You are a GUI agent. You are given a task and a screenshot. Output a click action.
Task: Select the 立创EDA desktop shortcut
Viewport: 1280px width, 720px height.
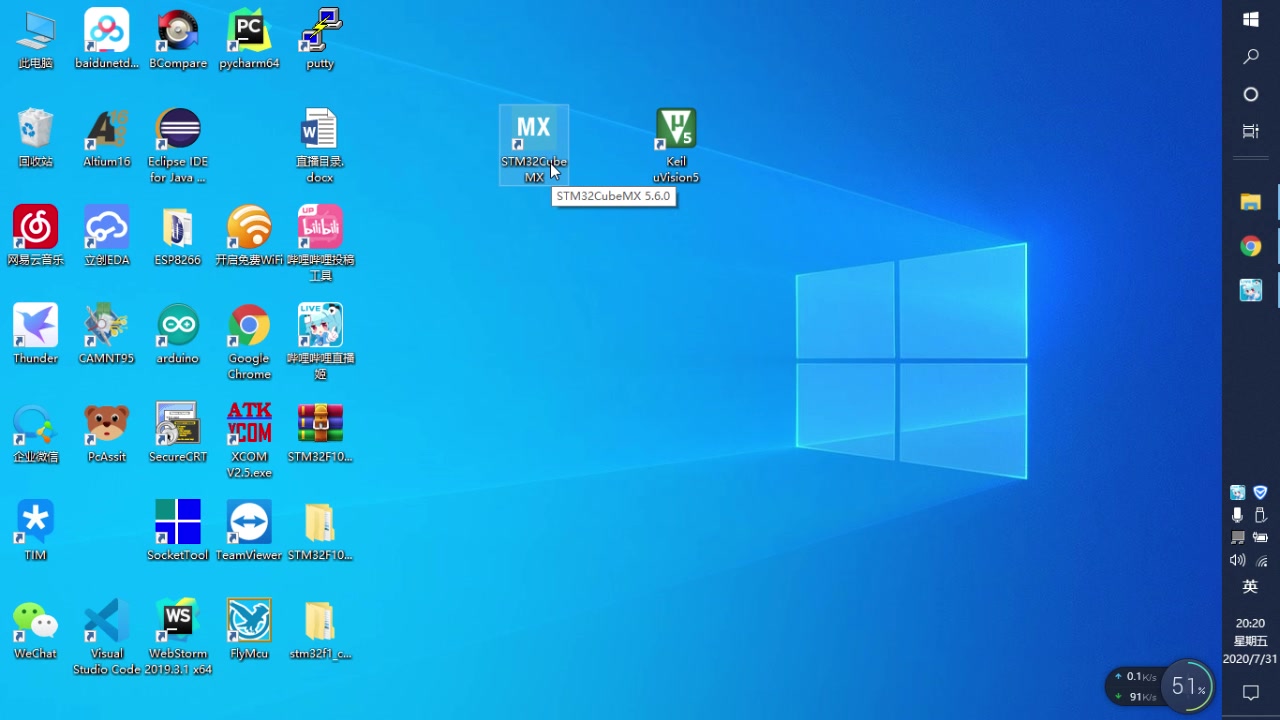pyautogui.click(x=107, y=236)
